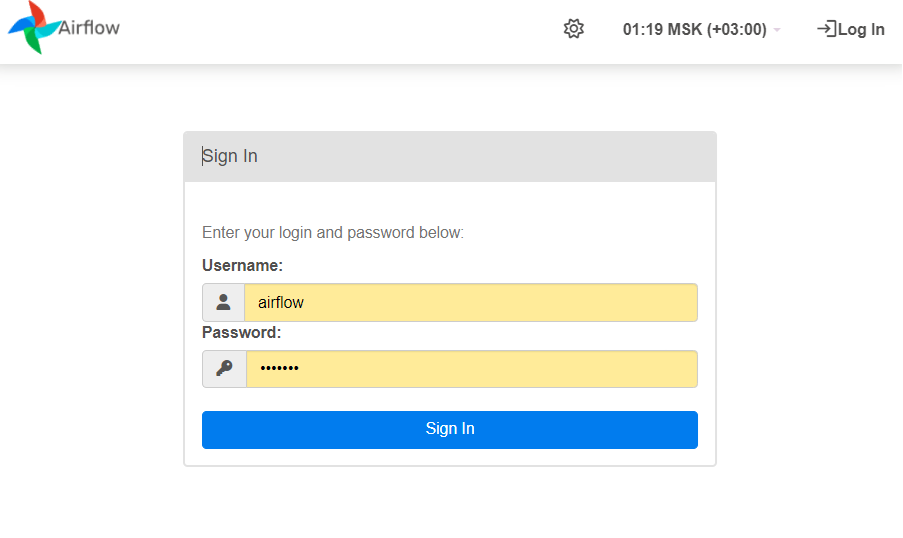Focus the masked Password input field
903x538 pixels.
coord(470,369)
